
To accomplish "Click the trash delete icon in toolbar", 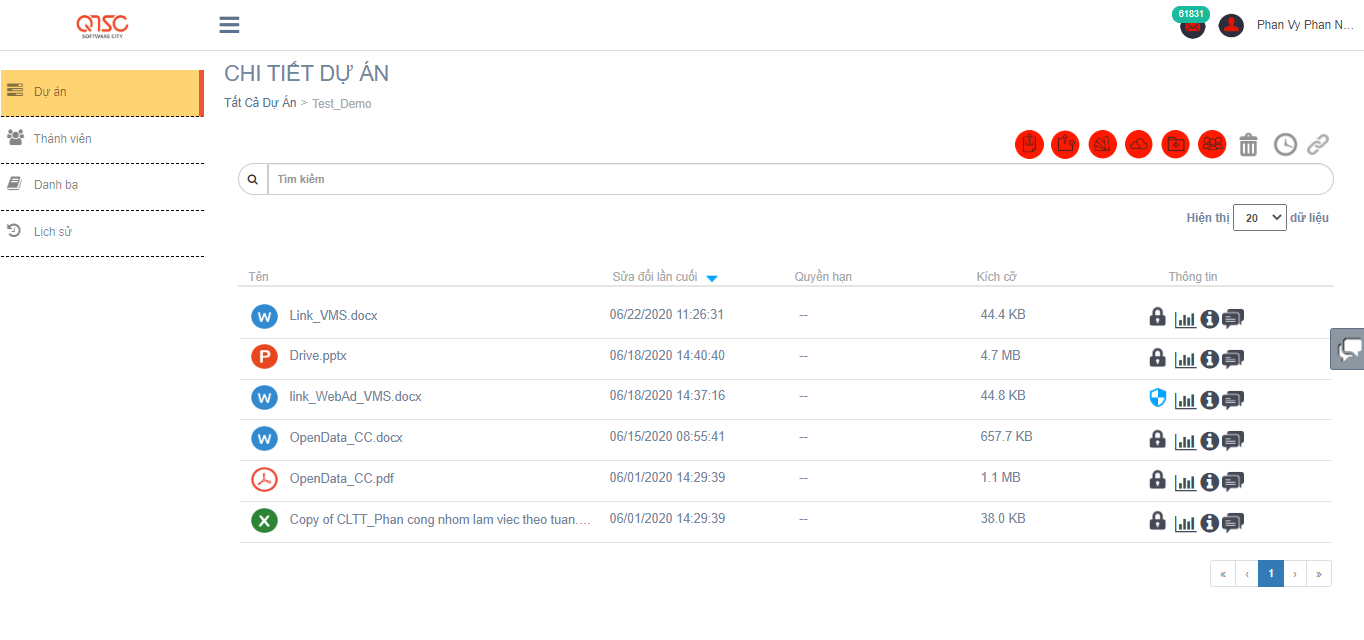I will (1248, 145).
